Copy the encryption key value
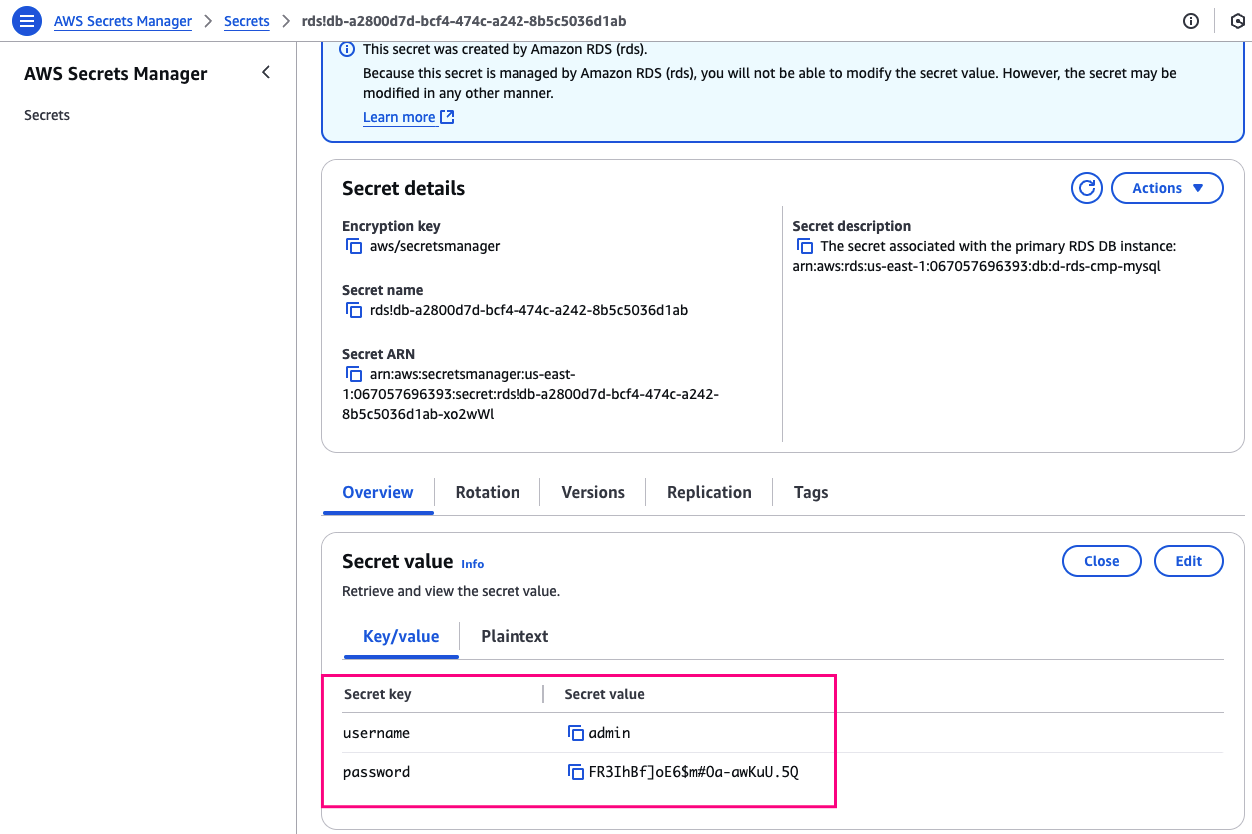1252x834 pixels. pyautogui.click(x=354, y=246)
